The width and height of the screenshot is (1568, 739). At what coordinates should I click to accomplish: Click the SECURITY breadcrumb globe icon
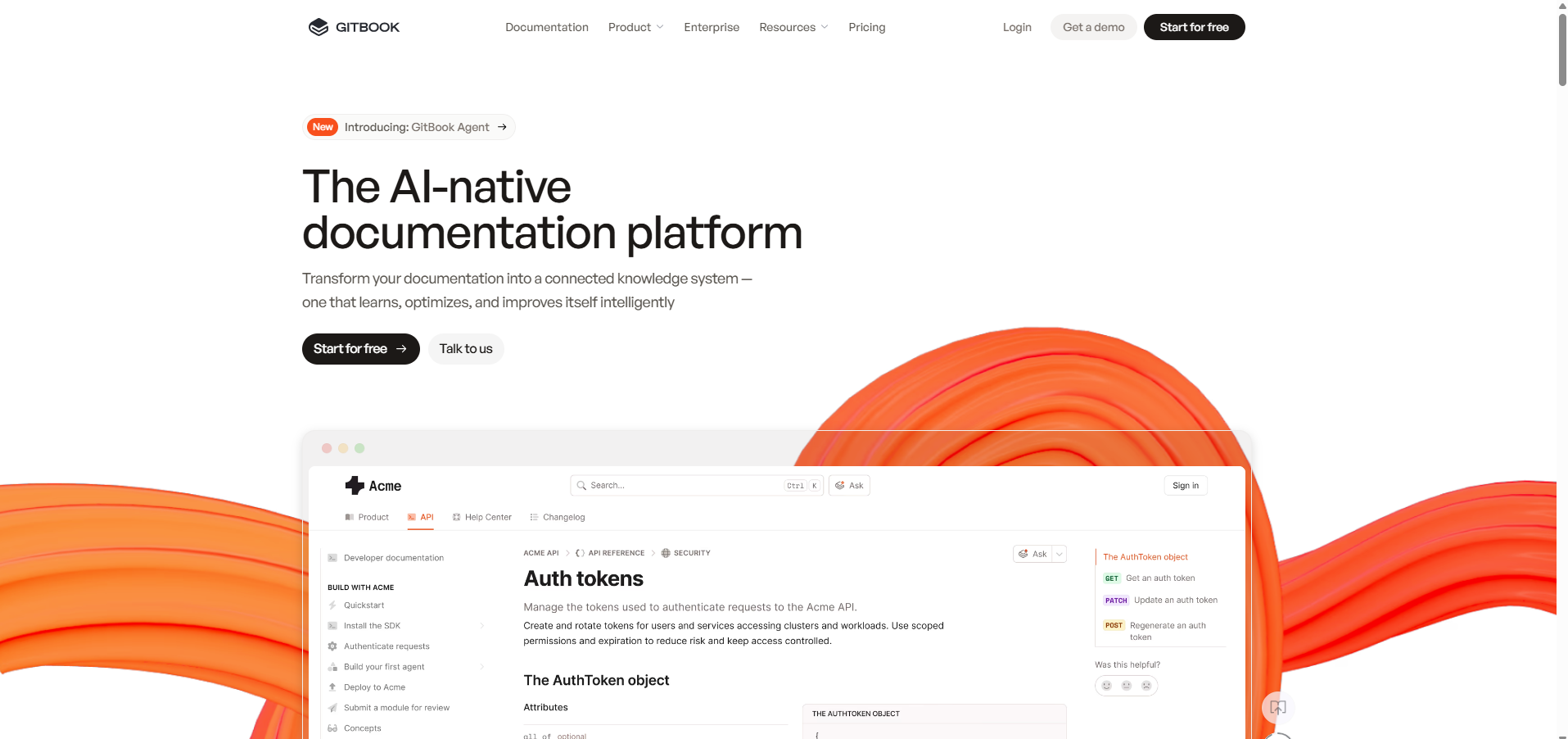click(666, 553)
